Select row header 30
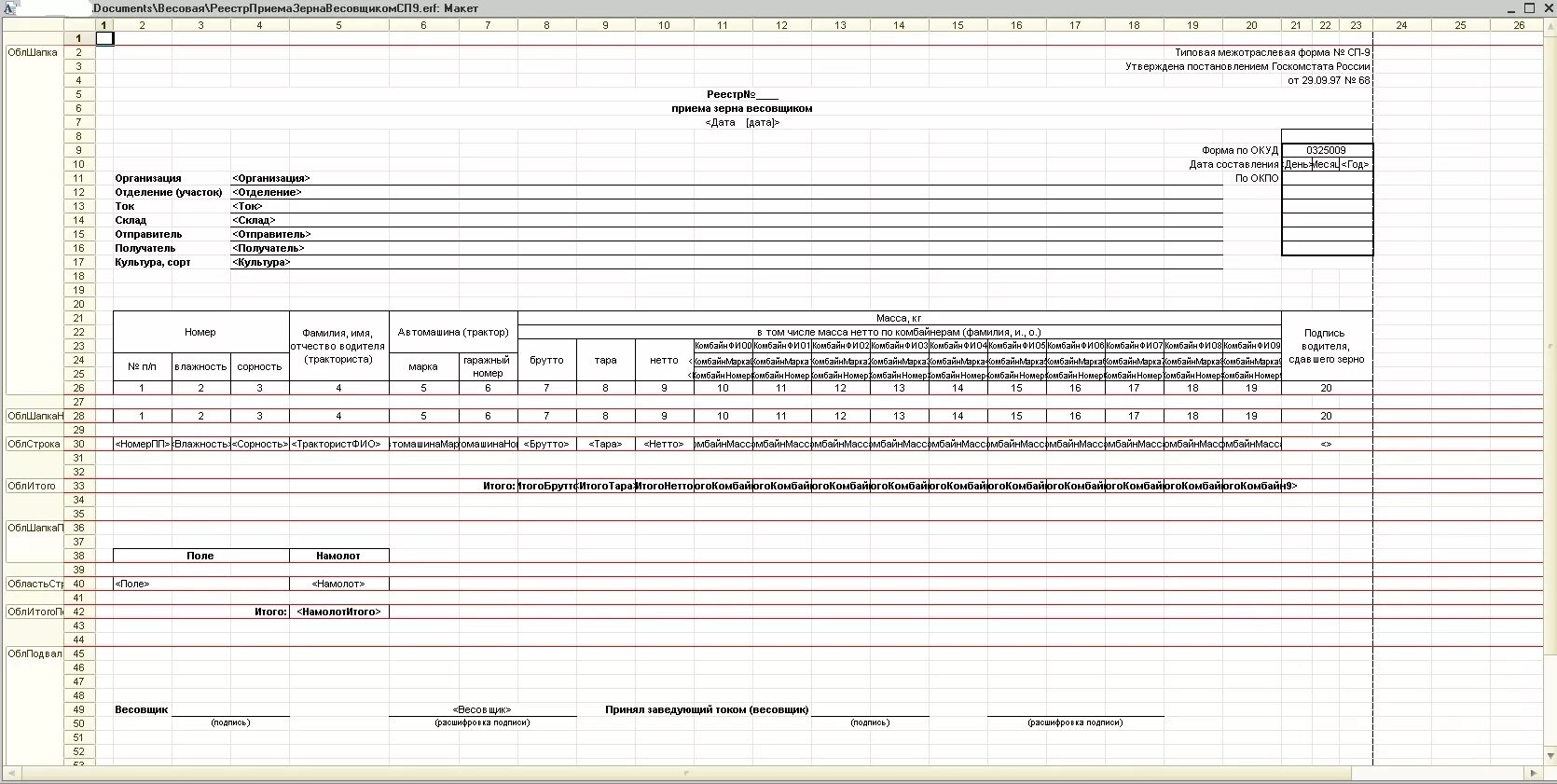 (79, 444)
